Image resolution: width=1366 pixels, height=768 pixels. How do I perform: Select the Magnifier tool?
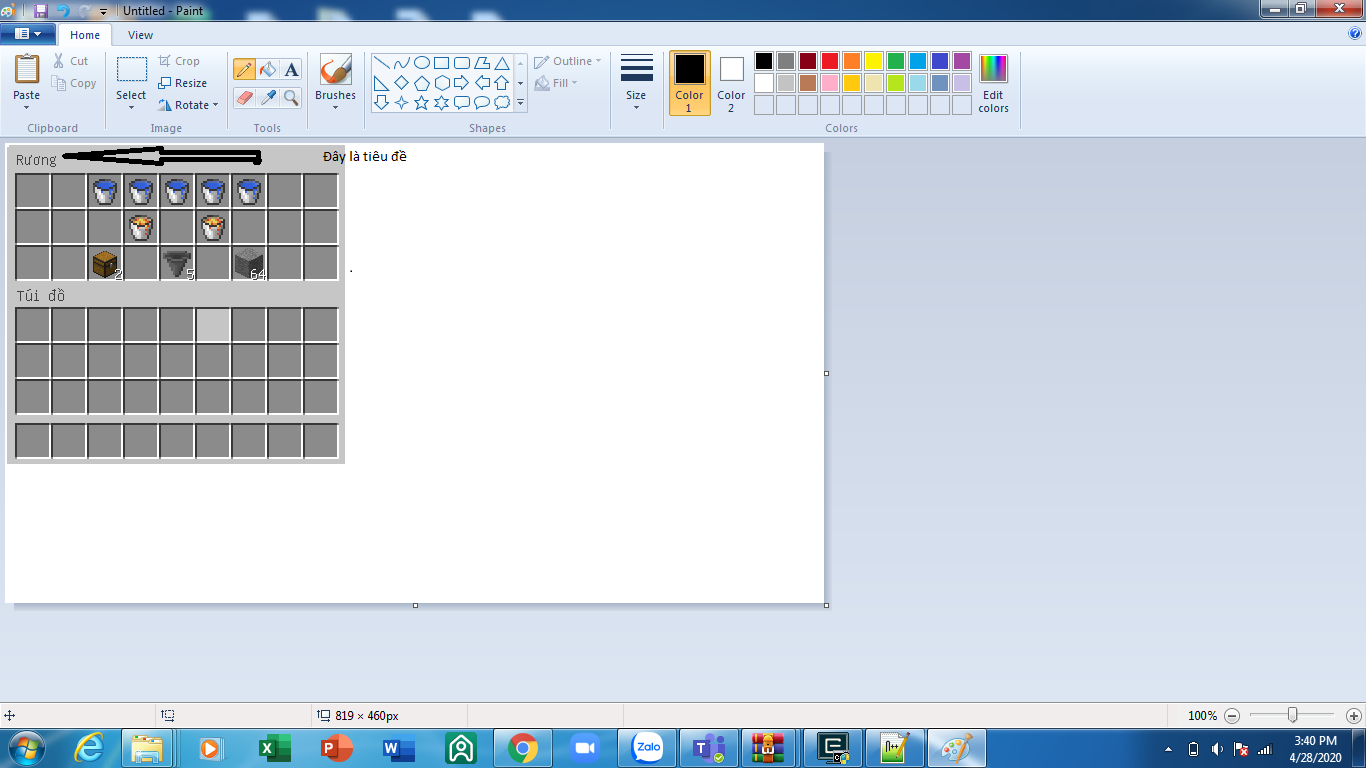291,97
